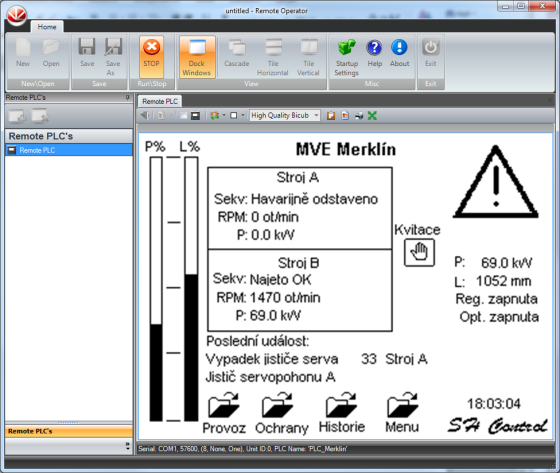Click the New file ribbon icon
Image resolution: width=560 pixels, height=473 pixels.
pyautogui.click(x=23, y=53)
